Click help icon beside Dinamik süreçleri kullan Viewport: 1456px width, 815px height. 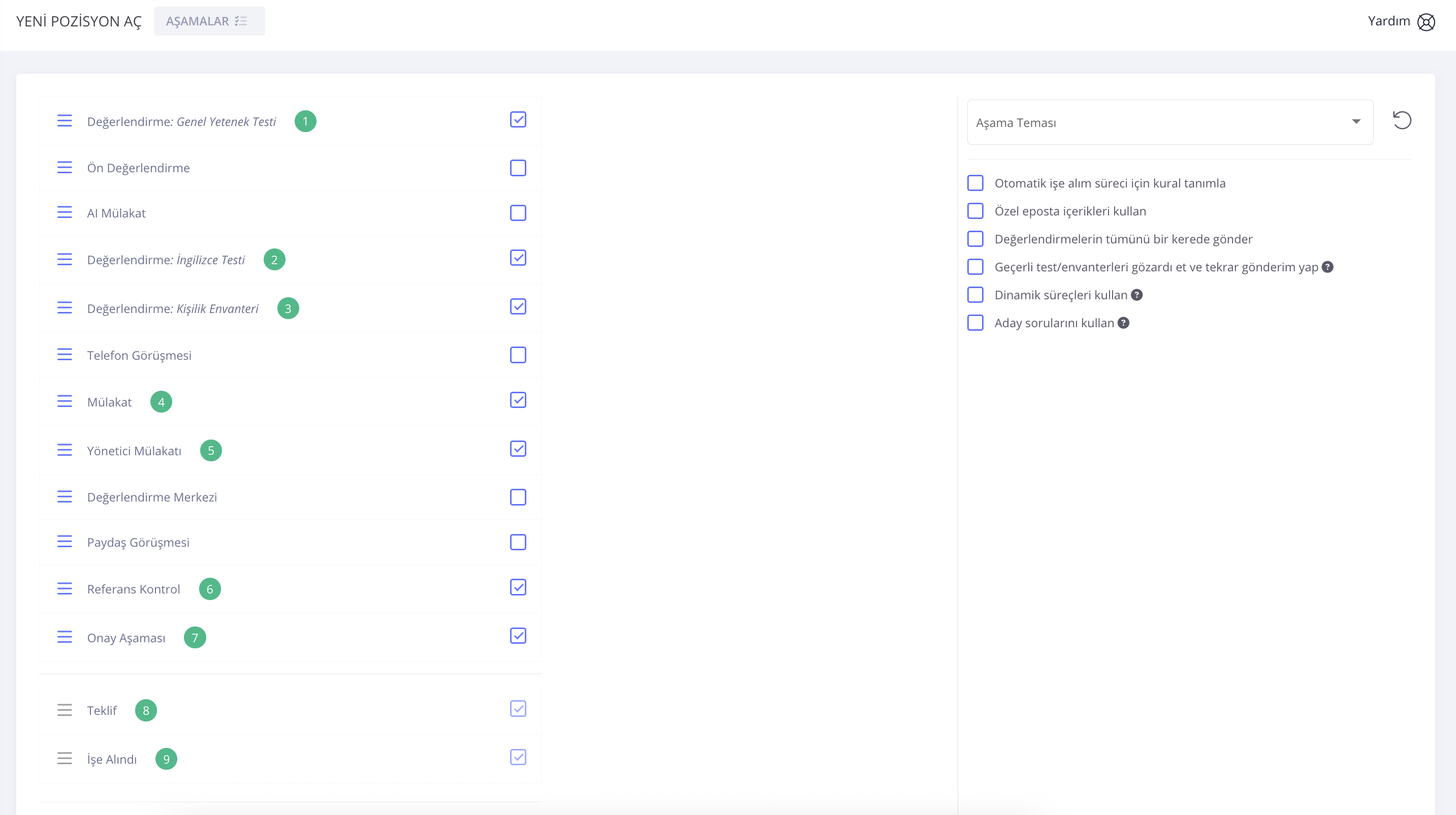point(1136,295)
